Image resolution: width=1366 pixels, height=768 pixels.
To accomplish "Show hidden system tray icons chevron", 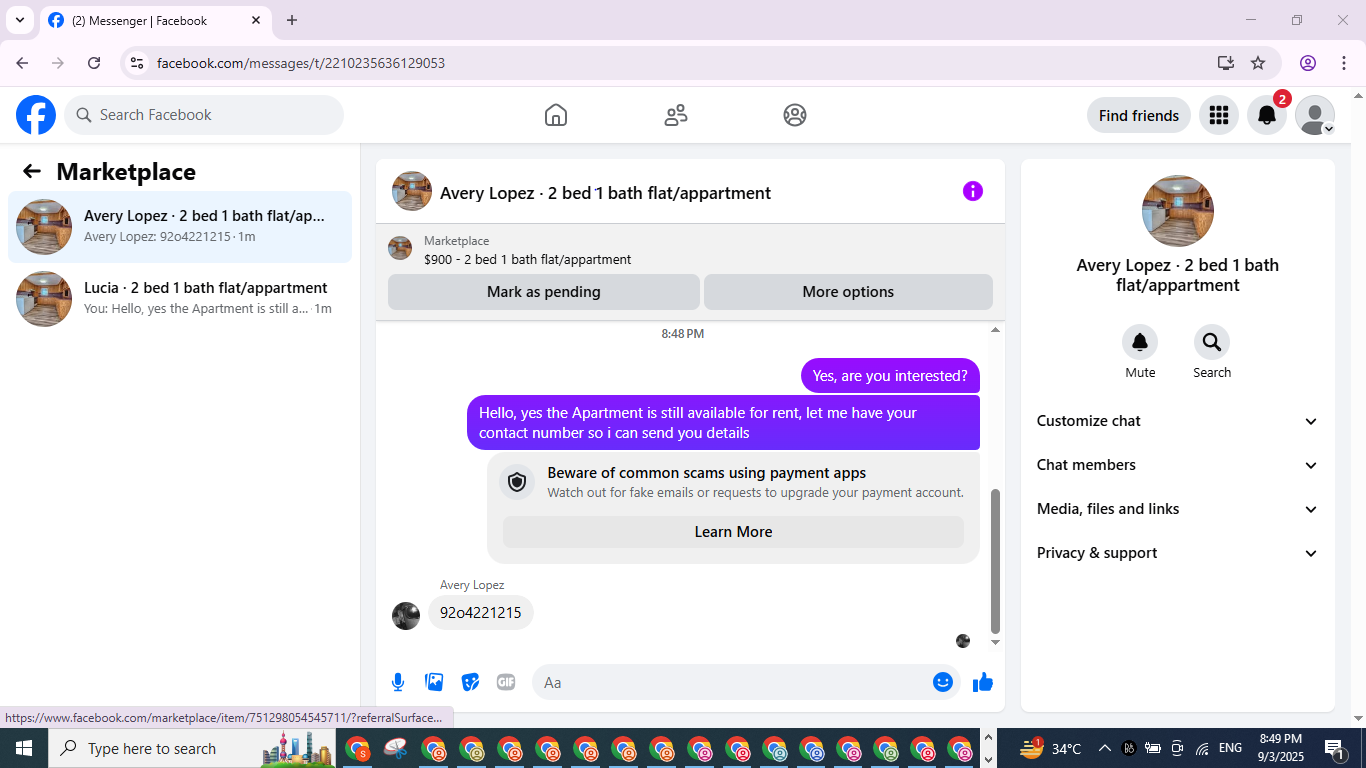I will [x=1105, y=748].
